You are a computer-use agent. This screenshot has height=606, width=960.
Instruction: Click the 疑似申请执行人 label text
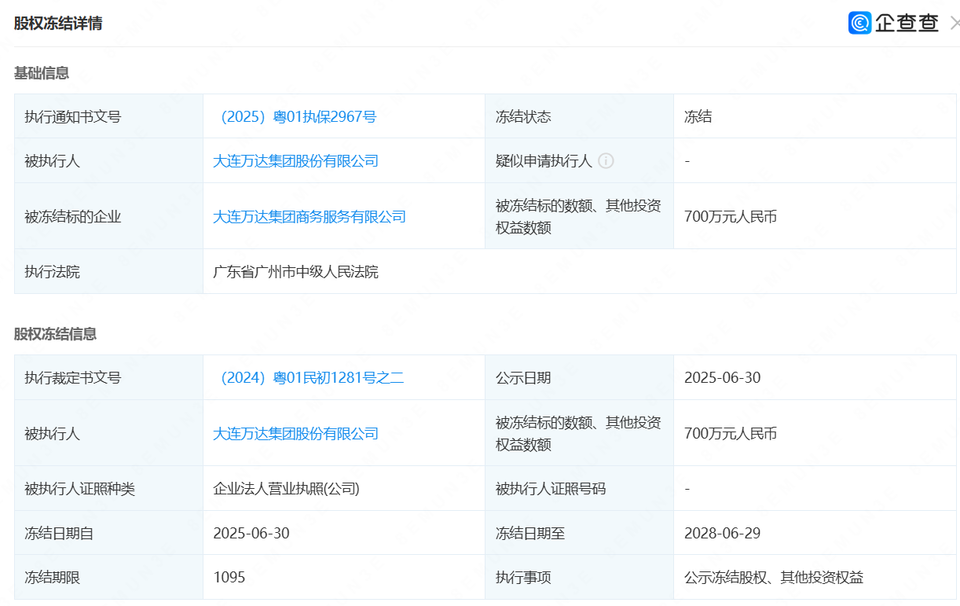click(x=544, y=161)
